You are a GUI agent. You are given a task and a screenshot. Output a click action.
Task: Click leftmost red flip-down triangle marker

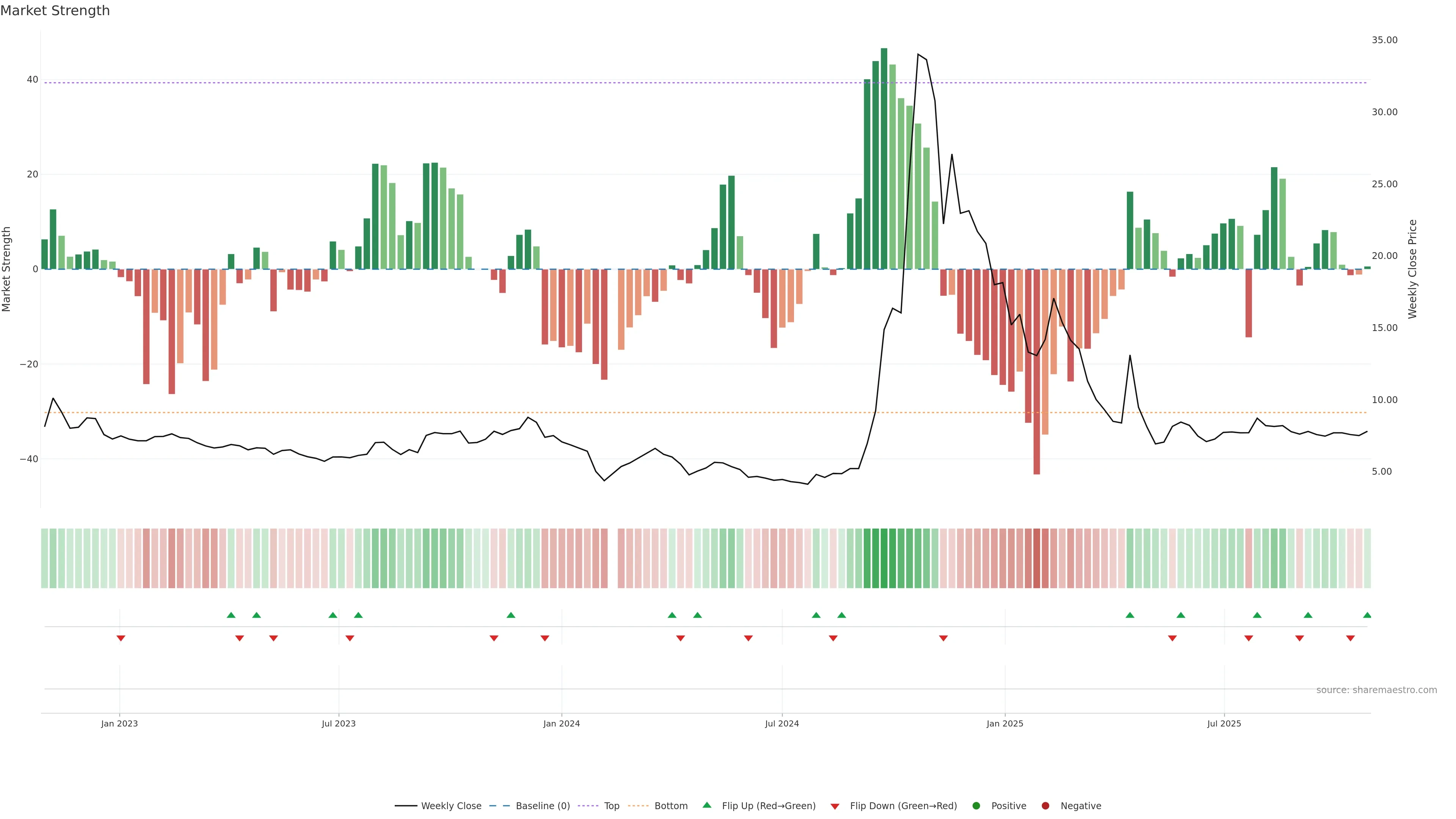pos(121,638)
